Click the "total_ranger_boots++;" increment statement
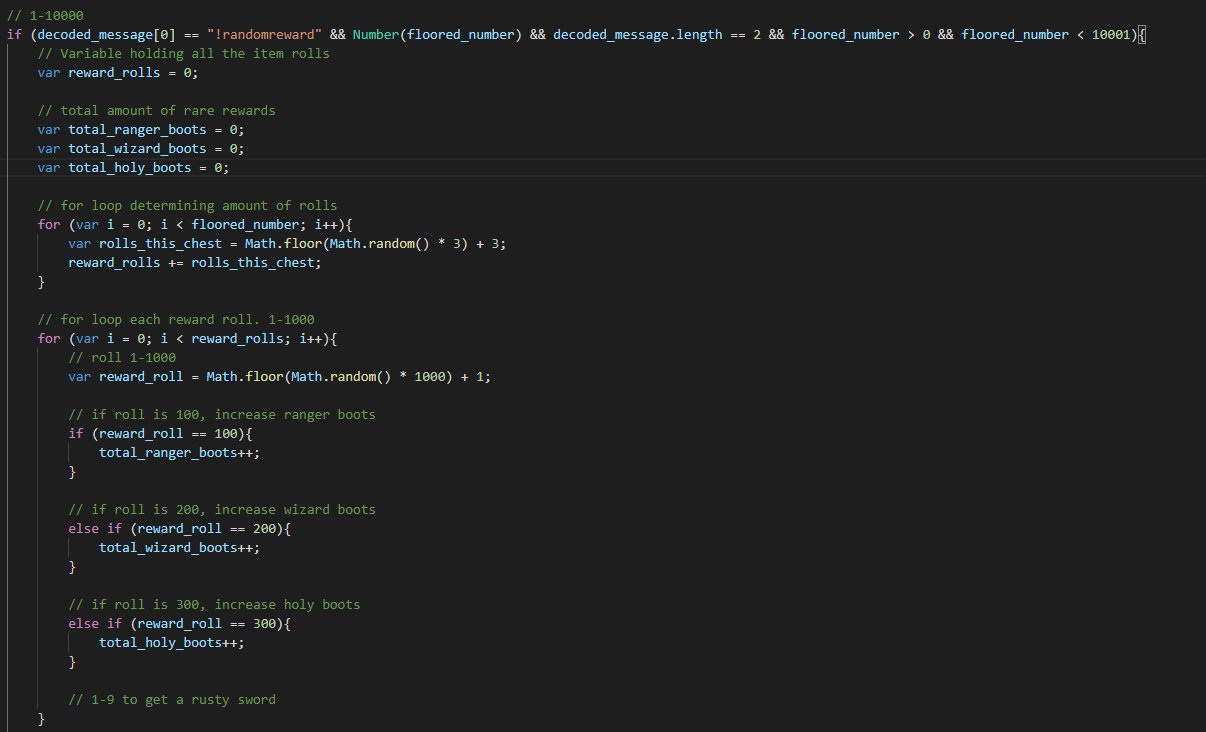 point(183,453)
